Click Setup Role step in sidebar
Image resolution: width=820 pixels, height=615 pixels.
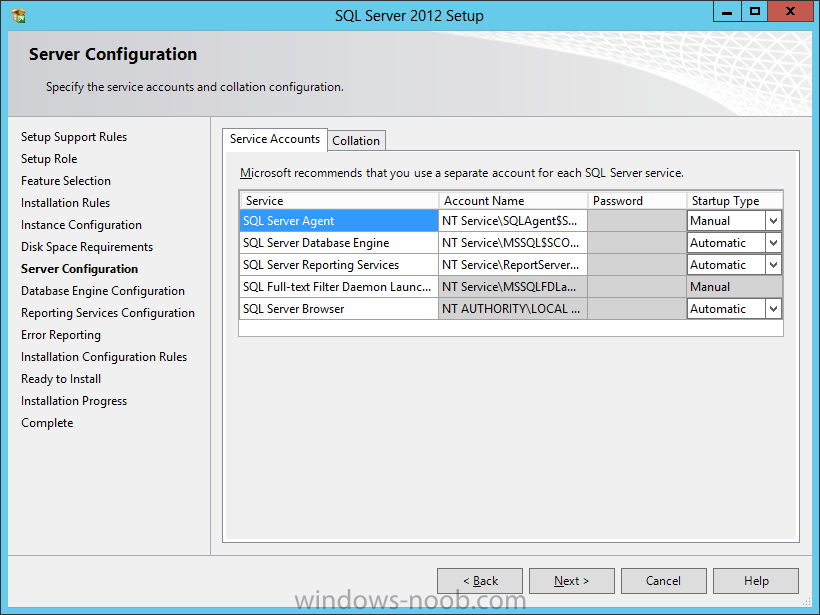click(x=49, y=159)
